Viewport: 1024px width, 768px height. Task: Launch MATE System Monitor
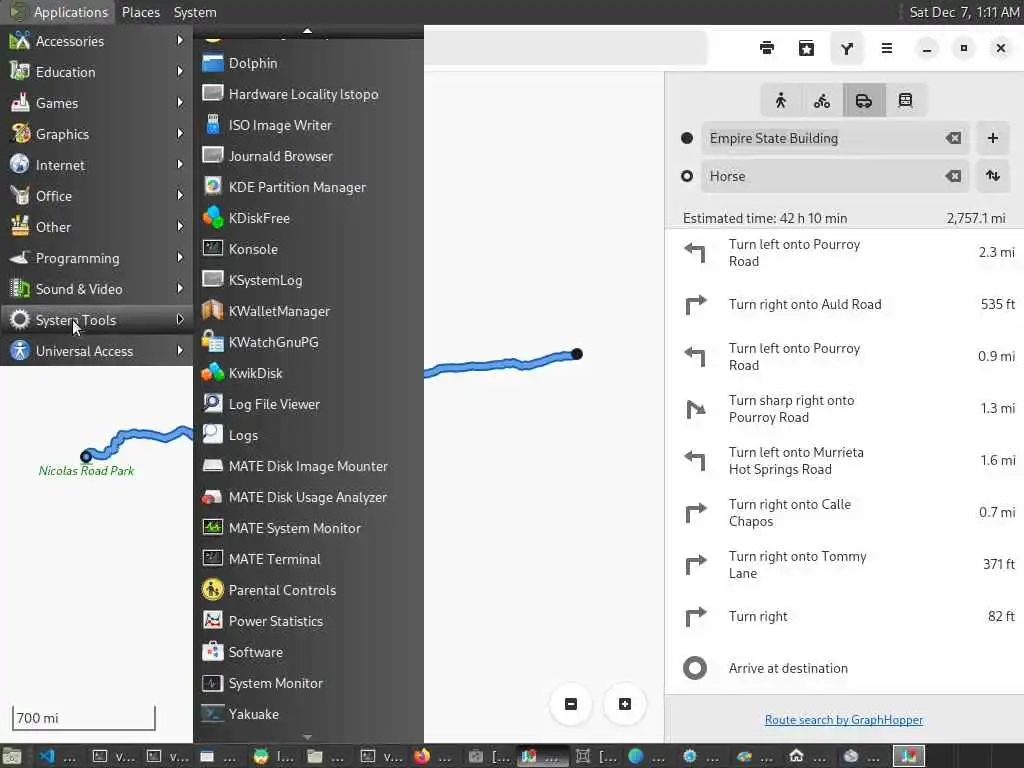tap(309, 528)
